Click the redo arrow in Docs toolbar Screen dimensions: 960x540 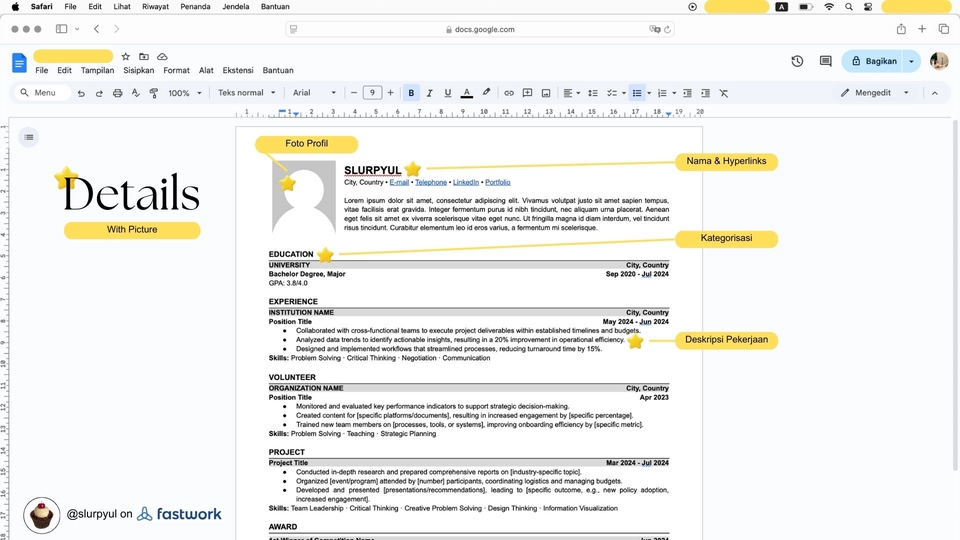coord(99,93)
